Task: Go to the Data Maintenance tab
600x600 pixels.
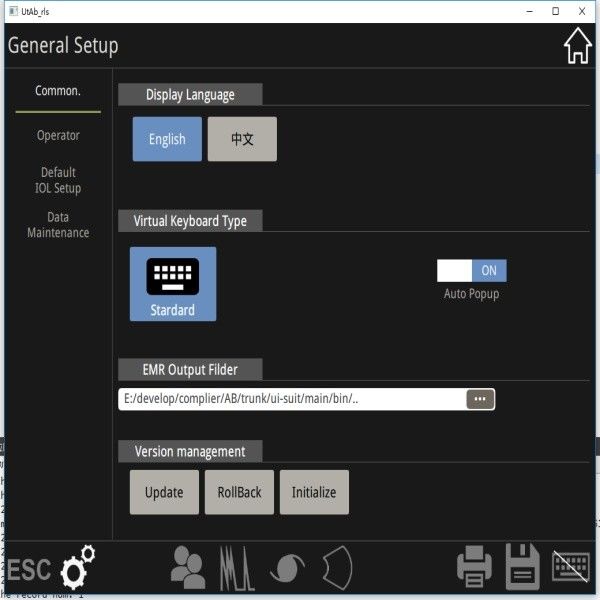Action: tap(58, 225)
